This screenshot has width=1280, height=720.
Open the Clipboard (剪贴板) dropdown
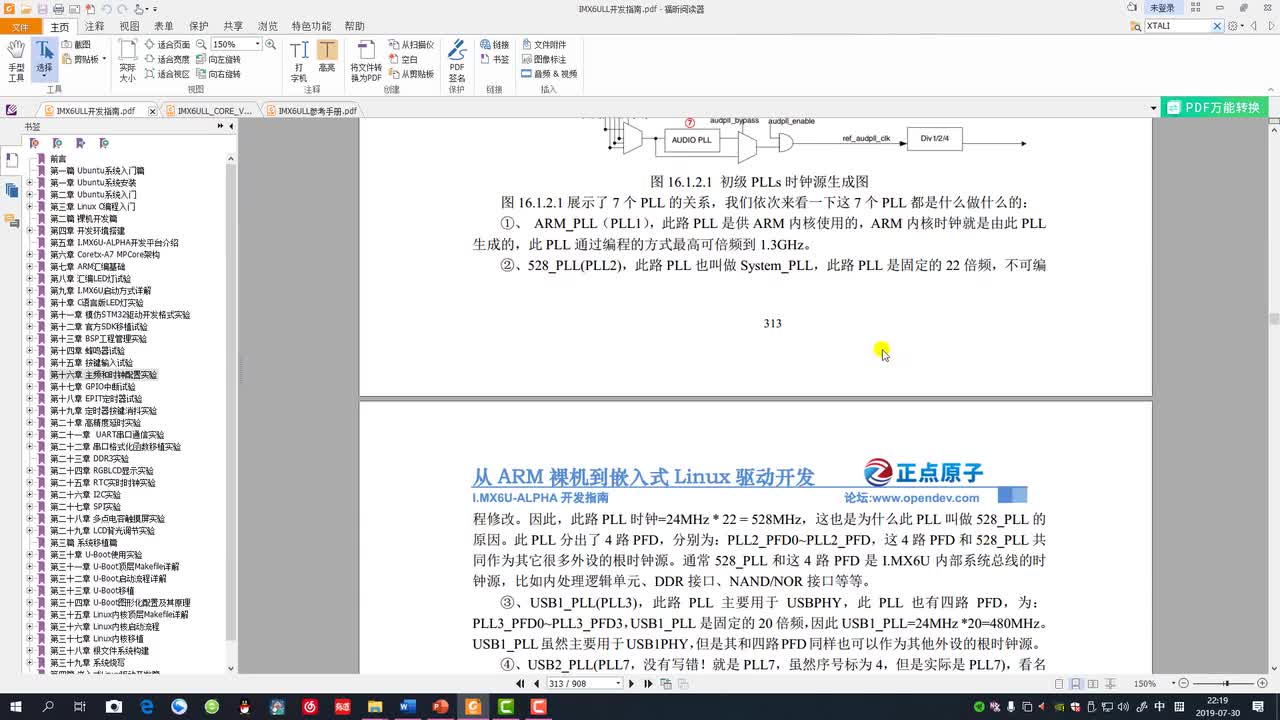pyautogui.click(x=85, y=59)
